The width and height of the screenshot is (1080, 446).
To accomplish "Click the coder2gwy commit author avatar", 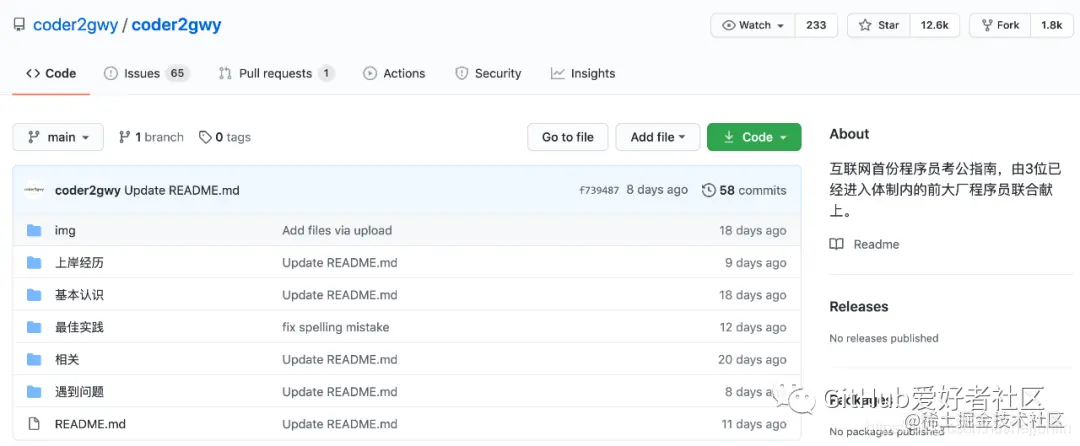I will [34, 190].
